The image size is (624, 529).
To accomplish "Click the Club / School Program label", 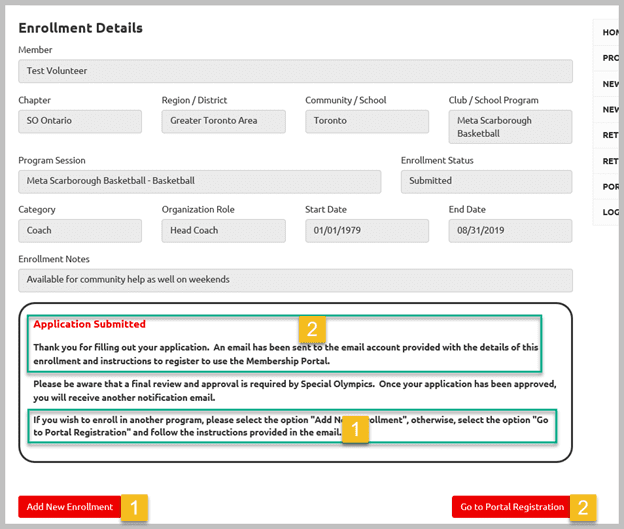I will pyautogui.click(x=493, y=100).
